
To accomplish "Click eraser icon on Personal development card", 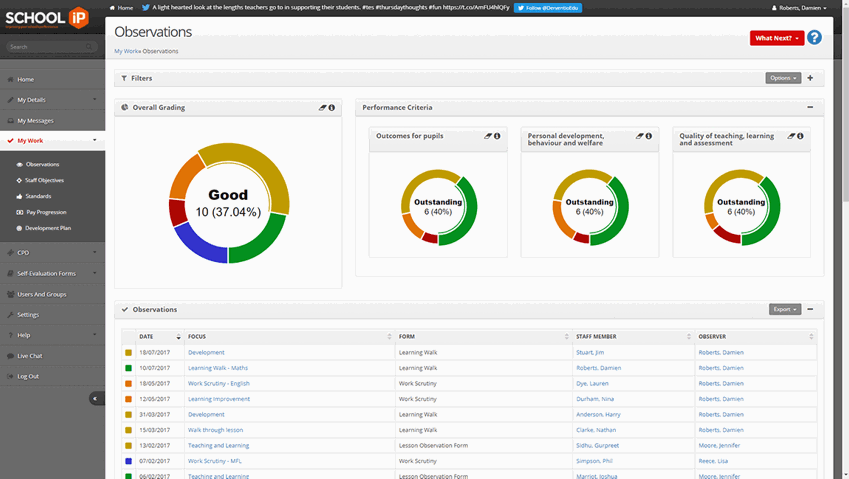I will (639, 136).
